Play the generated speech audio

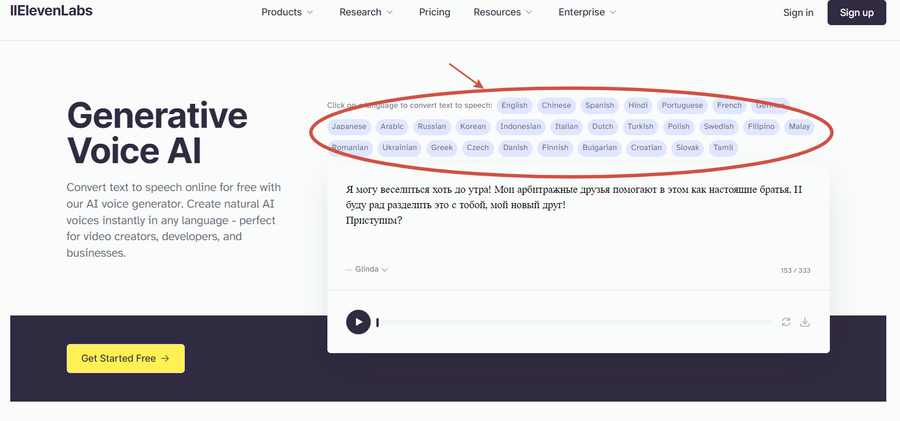pyautogui.click(x=358, y=322)
